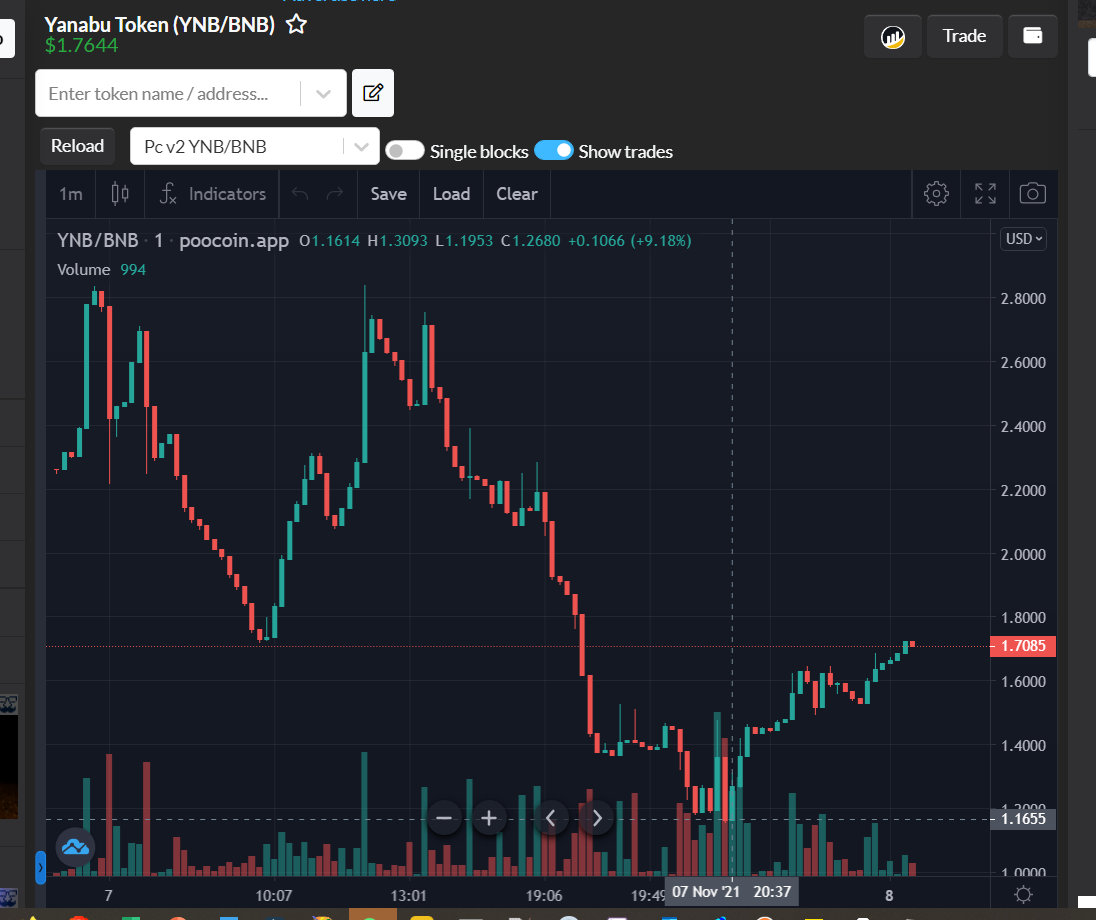Undo the last chart action
Viewport: 1096px width, 920px height.
(x=300, y=194)
